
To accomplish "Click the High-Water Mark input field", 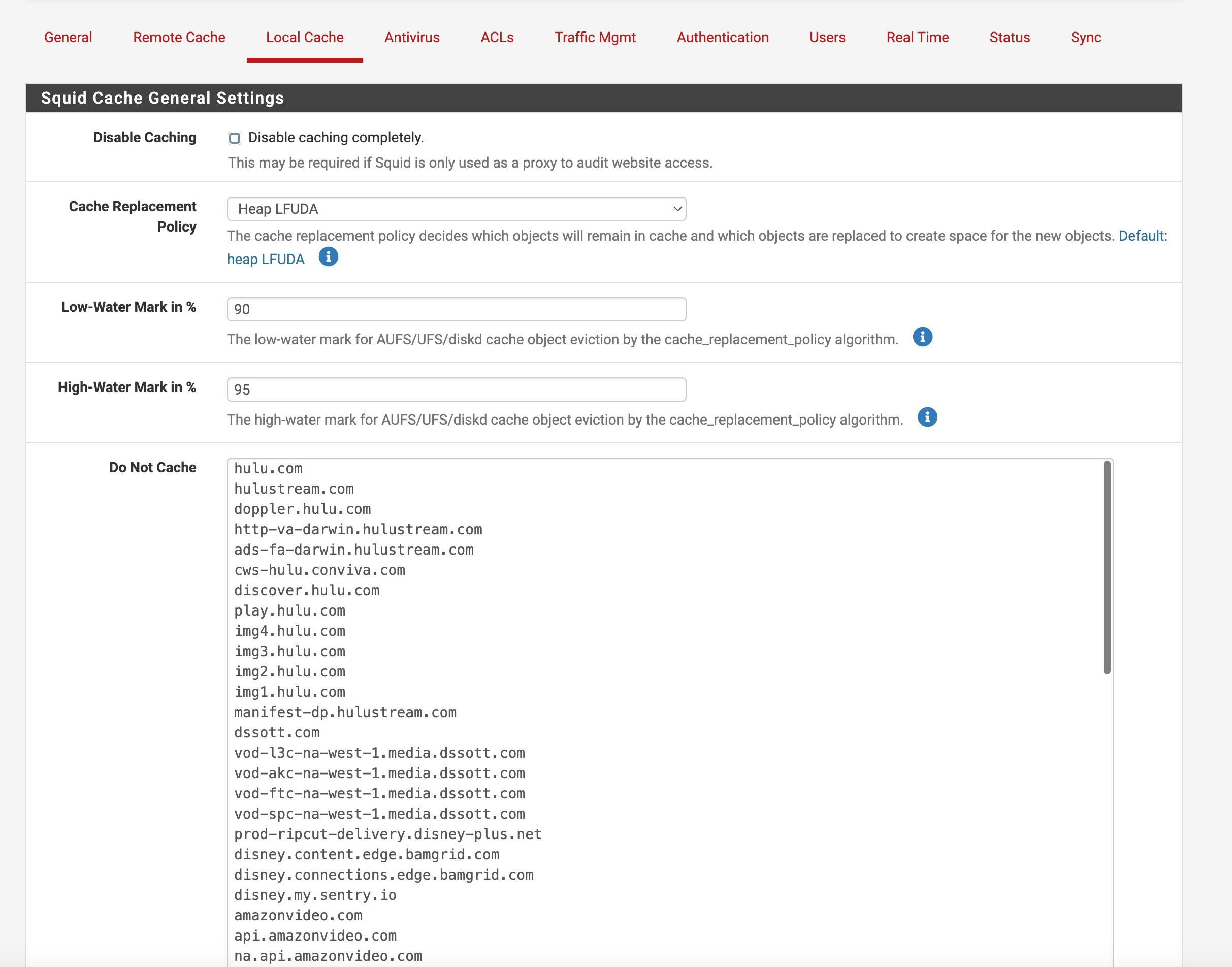I will tap(457, 390).
